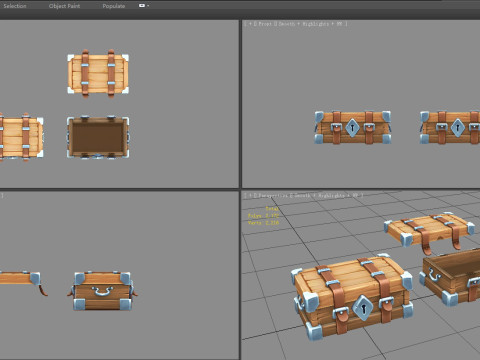Switch to the Populate ribbon tab
Screen dimensions: 480x360
(x=114, y=6)
